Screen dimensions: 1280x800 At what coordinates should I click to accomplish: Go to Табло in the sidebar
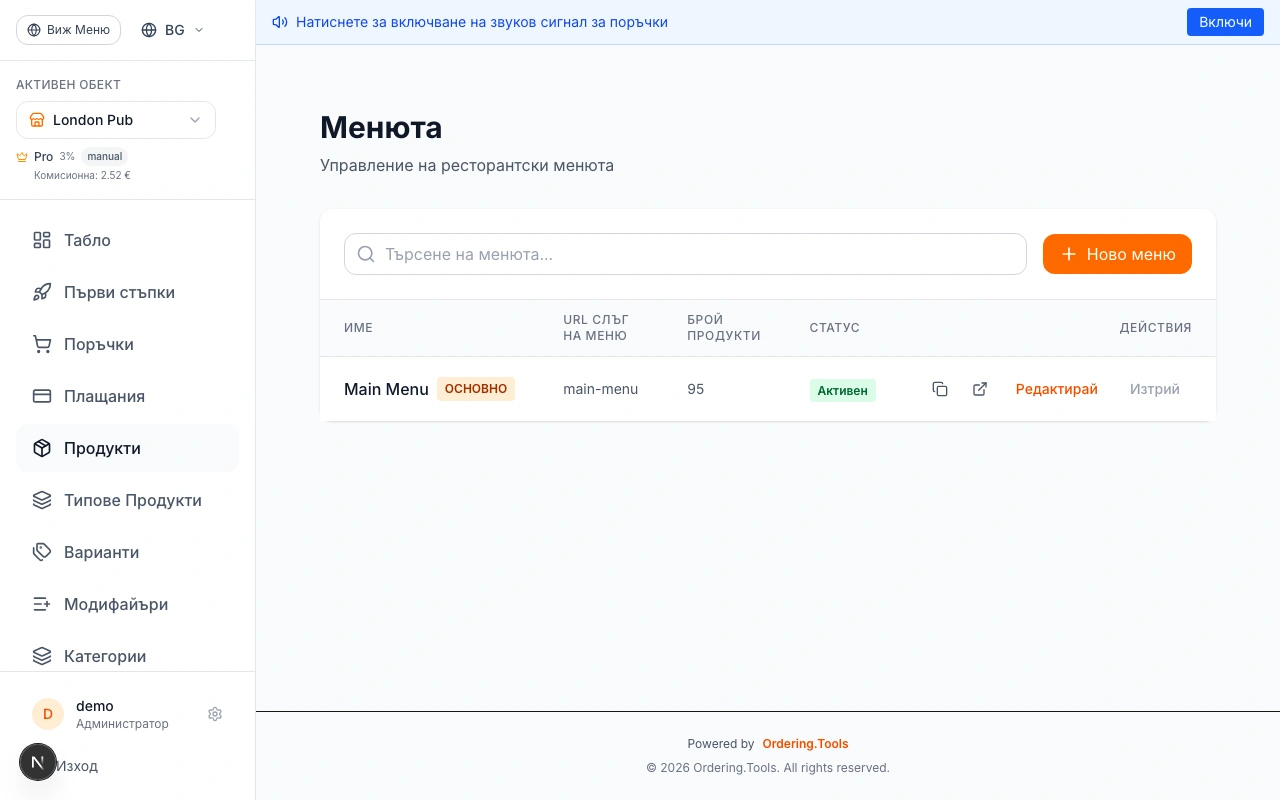click(127, 240)
